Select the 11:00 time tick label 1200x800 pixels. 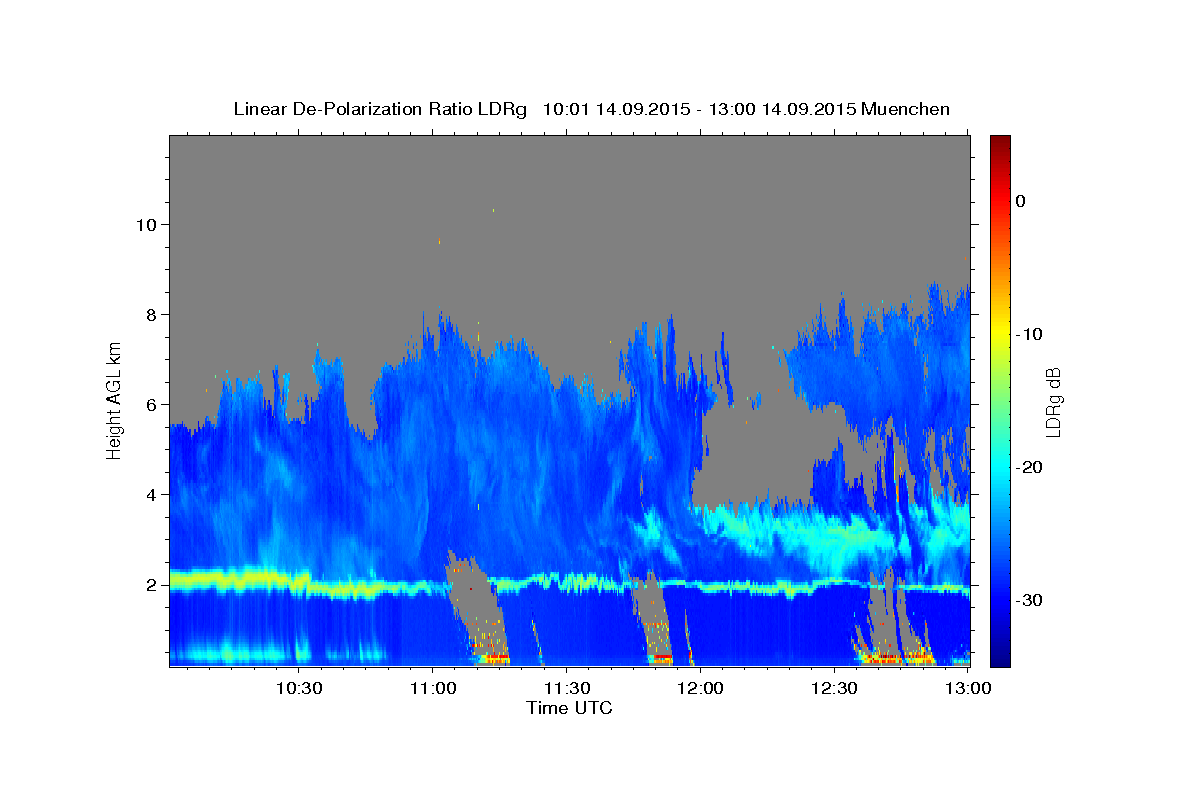(432, 688)
